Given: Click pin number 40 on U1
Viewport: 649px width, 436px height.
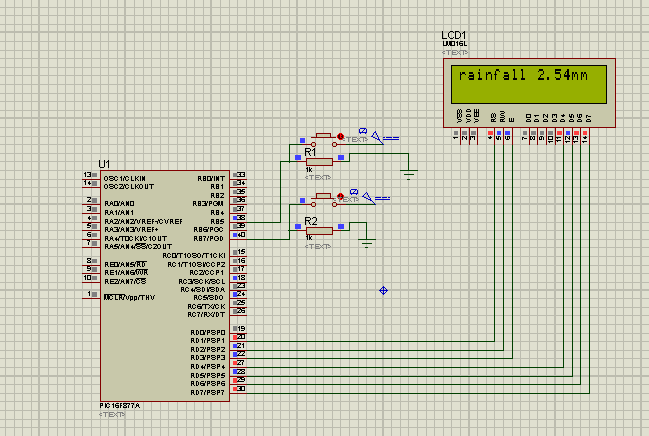Looking at the screenshot, I should [241, 235].
